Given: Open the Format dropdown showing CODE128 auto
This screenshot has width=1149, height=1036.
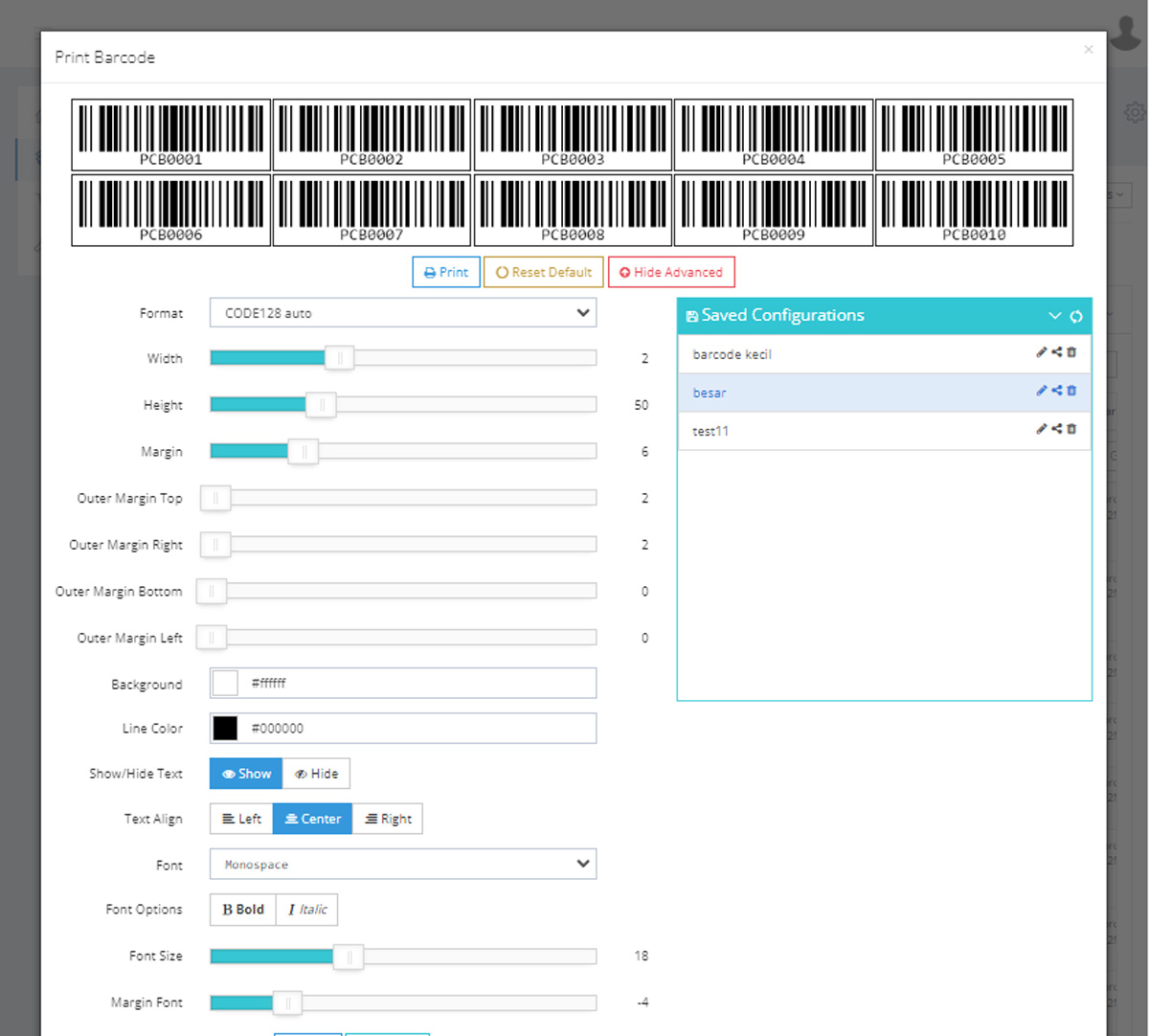Looking at the screenshot, I should click(x=402, y=313).
